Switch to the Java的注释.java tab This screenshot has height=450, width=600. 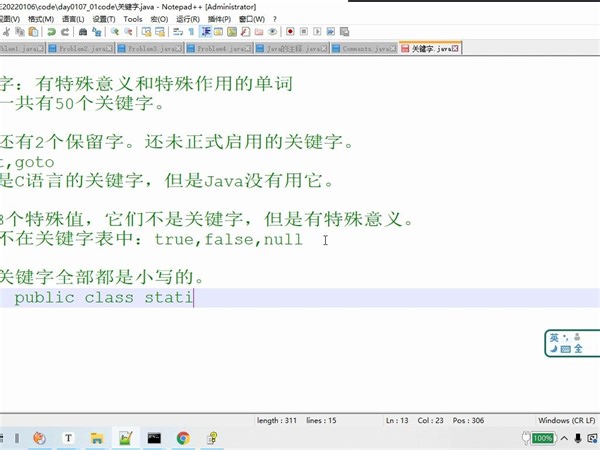click(x=292, y=49)
